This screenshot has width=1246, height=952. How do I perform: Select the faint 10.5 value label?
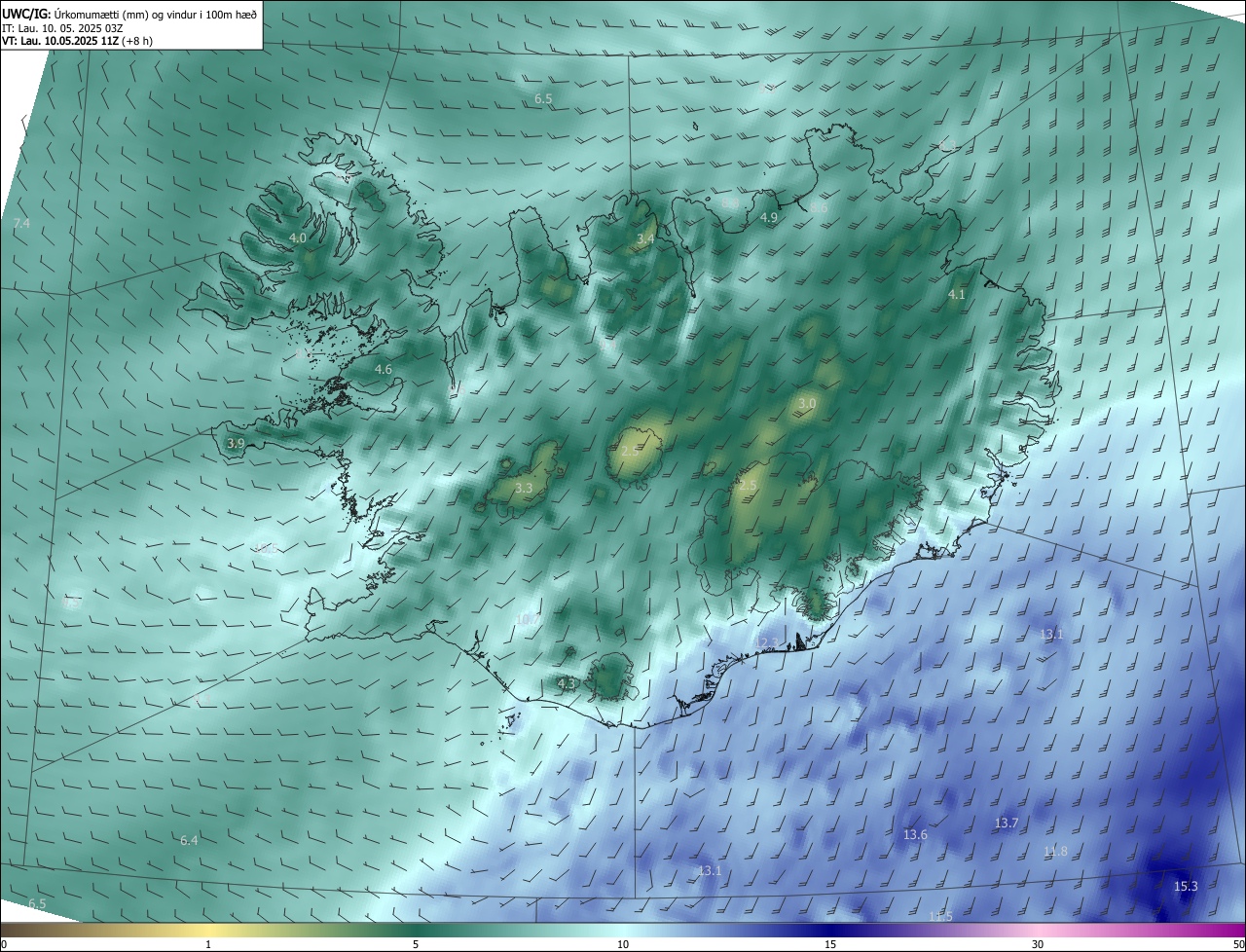click(x=265, y=549)
